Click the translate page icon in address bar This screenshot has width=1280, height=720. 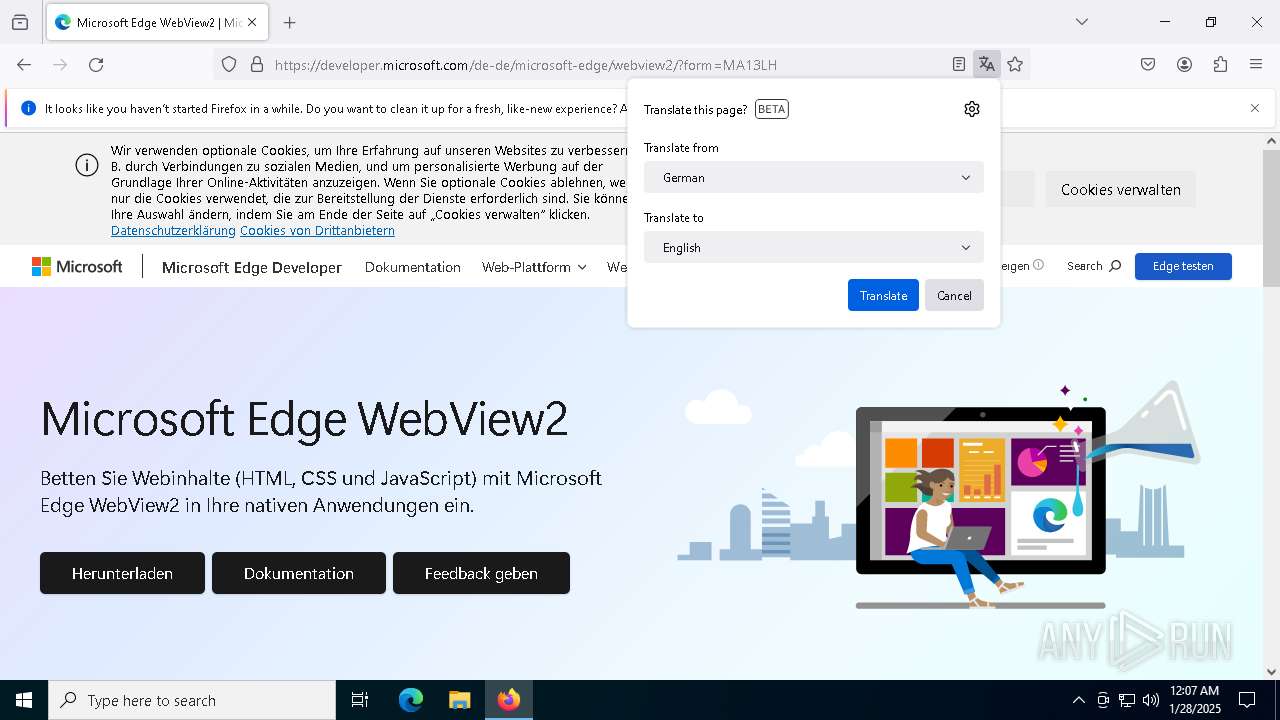tap(987, 64)
